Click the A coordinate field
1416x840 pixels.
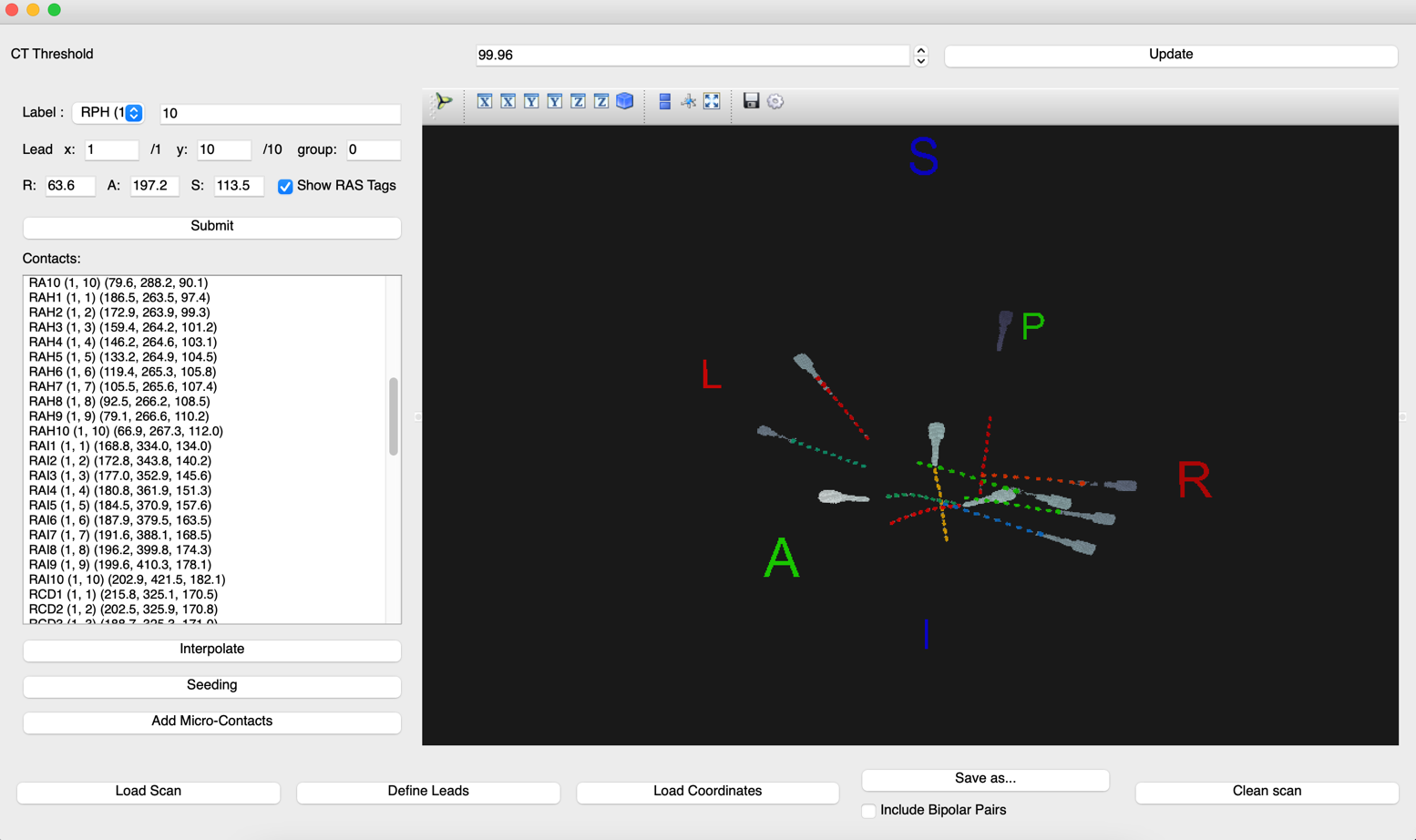coord(155,186)
